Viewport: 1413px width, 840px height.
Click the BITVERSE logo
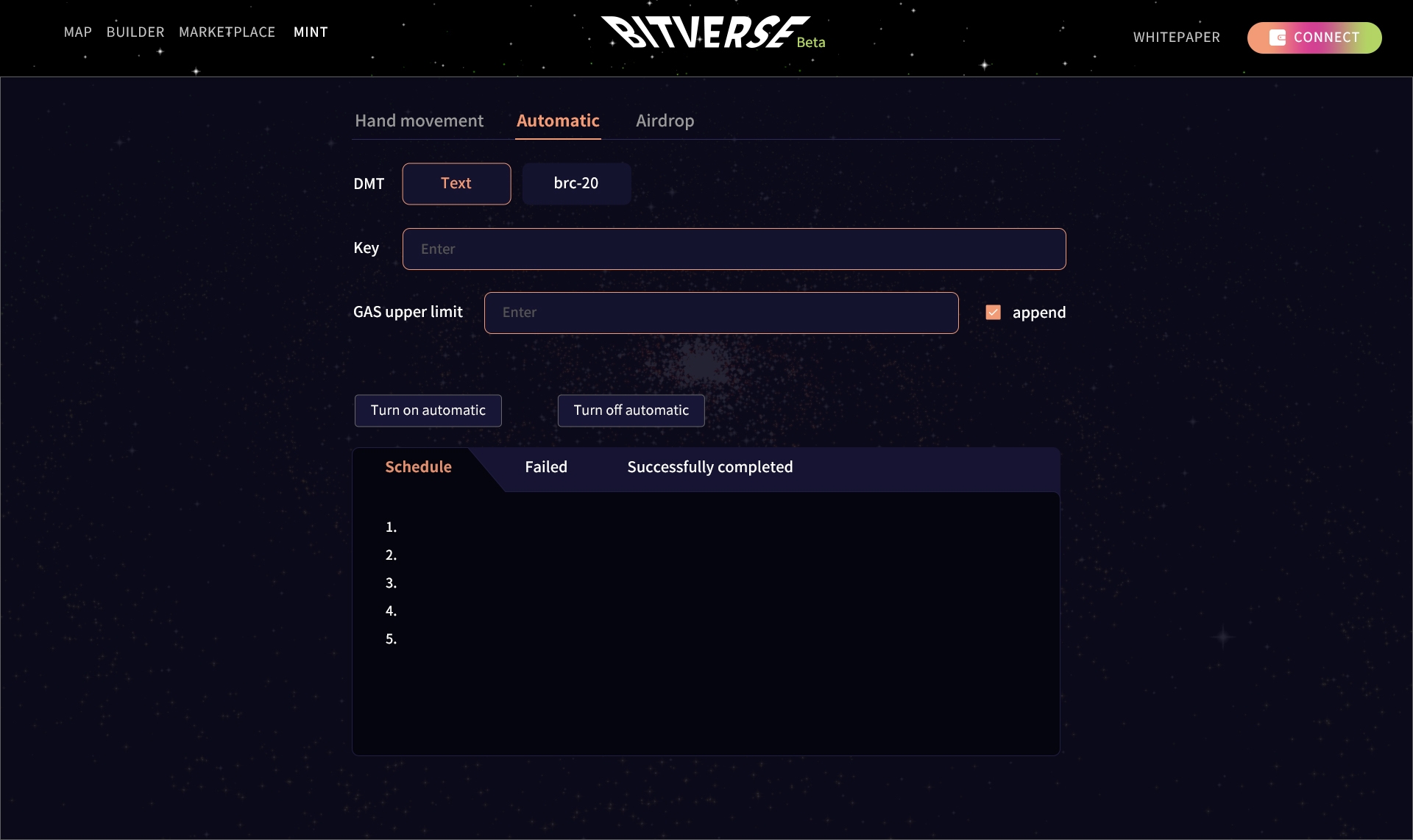705,32
